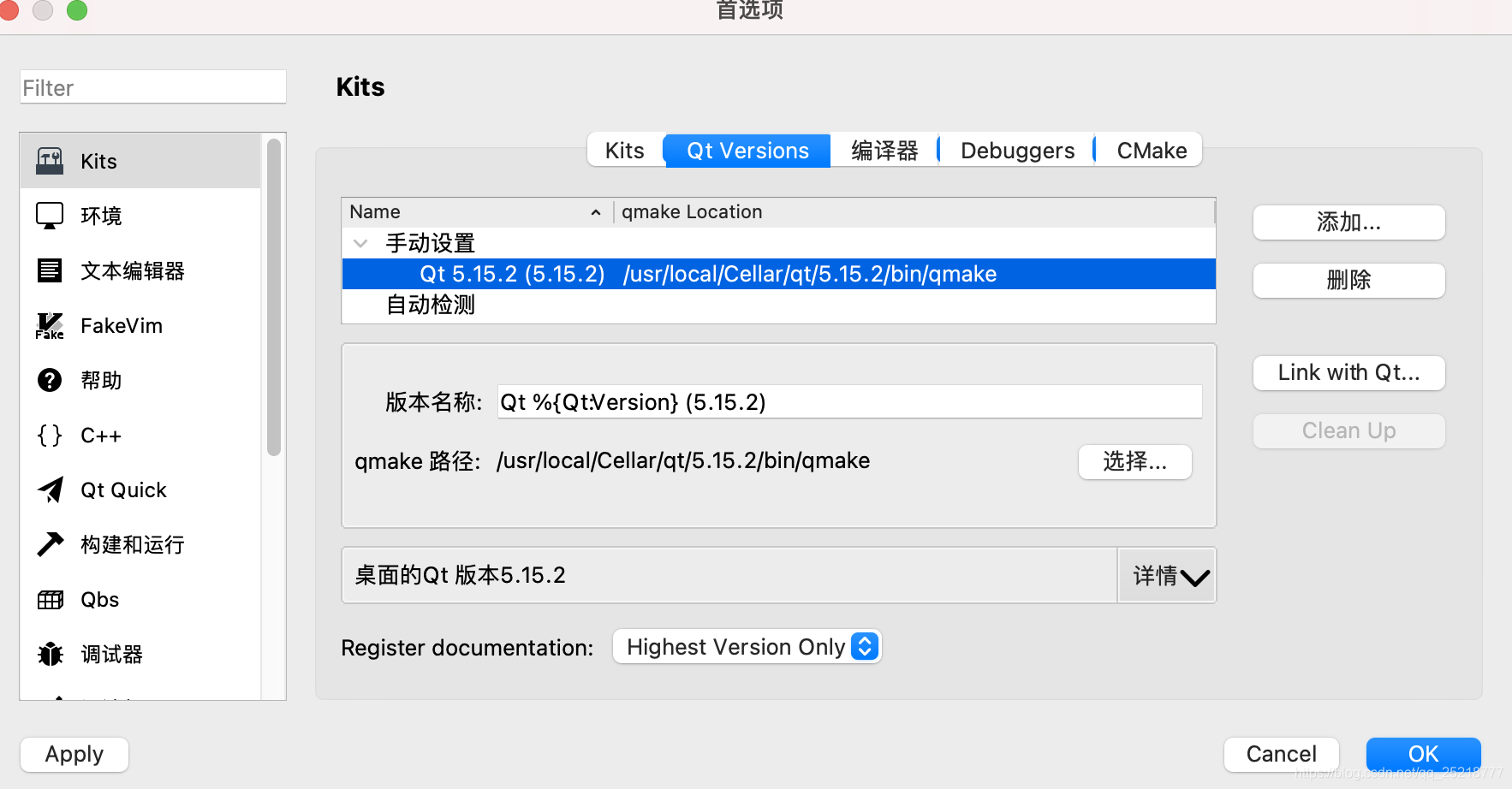
Task: Open the 环境 monitor icon category
Action: point(50,216)
